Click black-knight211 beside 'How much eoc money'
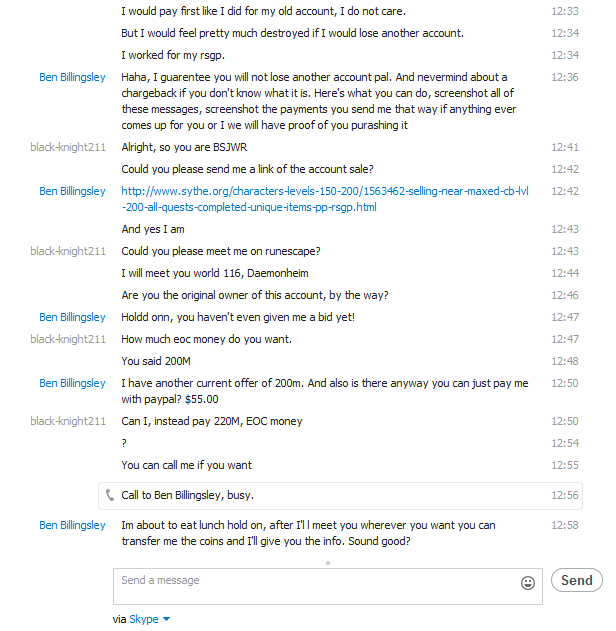 click(x=68, y=339)
